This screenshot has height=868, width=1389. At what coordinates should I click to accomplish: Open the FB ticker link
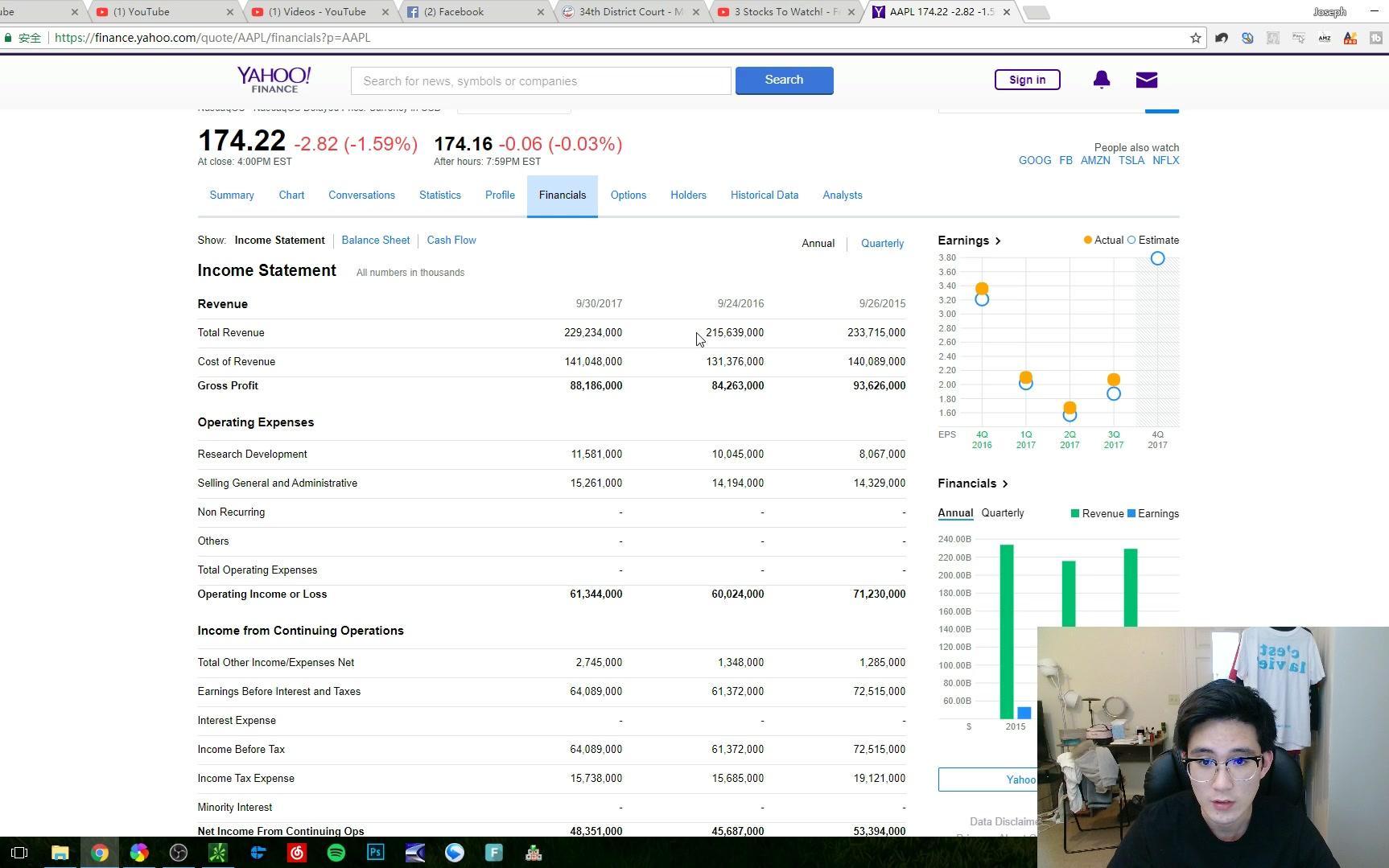coord(1065,161)
